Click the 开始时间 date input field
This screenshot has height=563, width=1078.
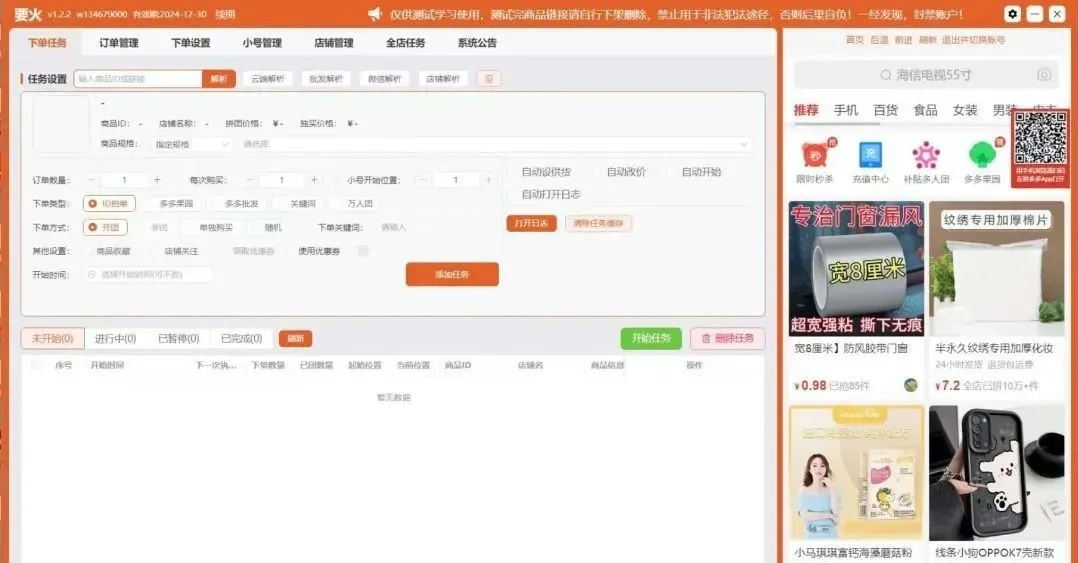click(148, 274)
